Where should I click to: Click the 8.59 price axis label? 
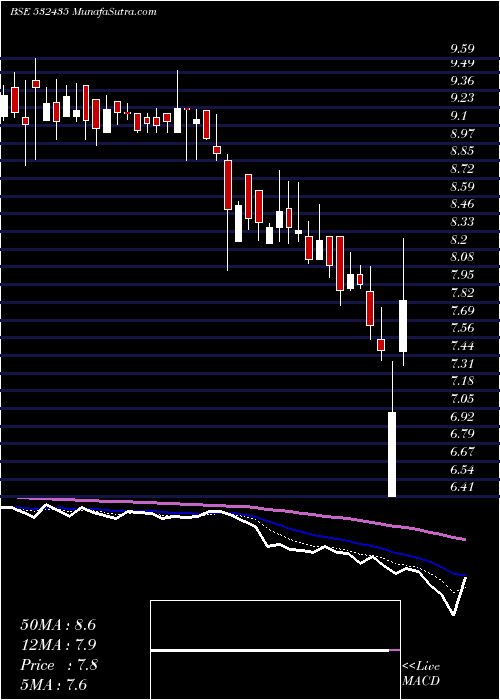click(x=462, y=187)
